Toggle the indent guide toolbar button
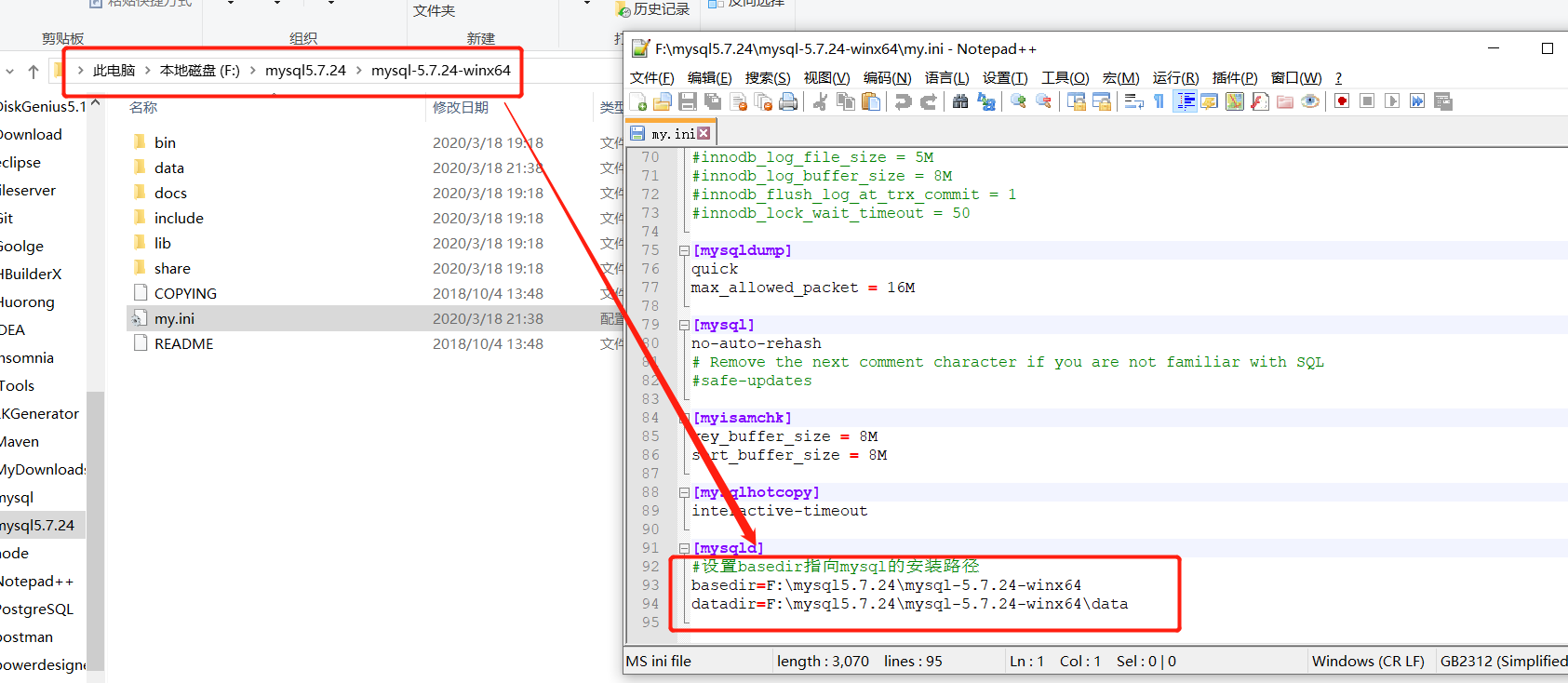This screenshot has height=683, width=1568. tap(1186, 101)
